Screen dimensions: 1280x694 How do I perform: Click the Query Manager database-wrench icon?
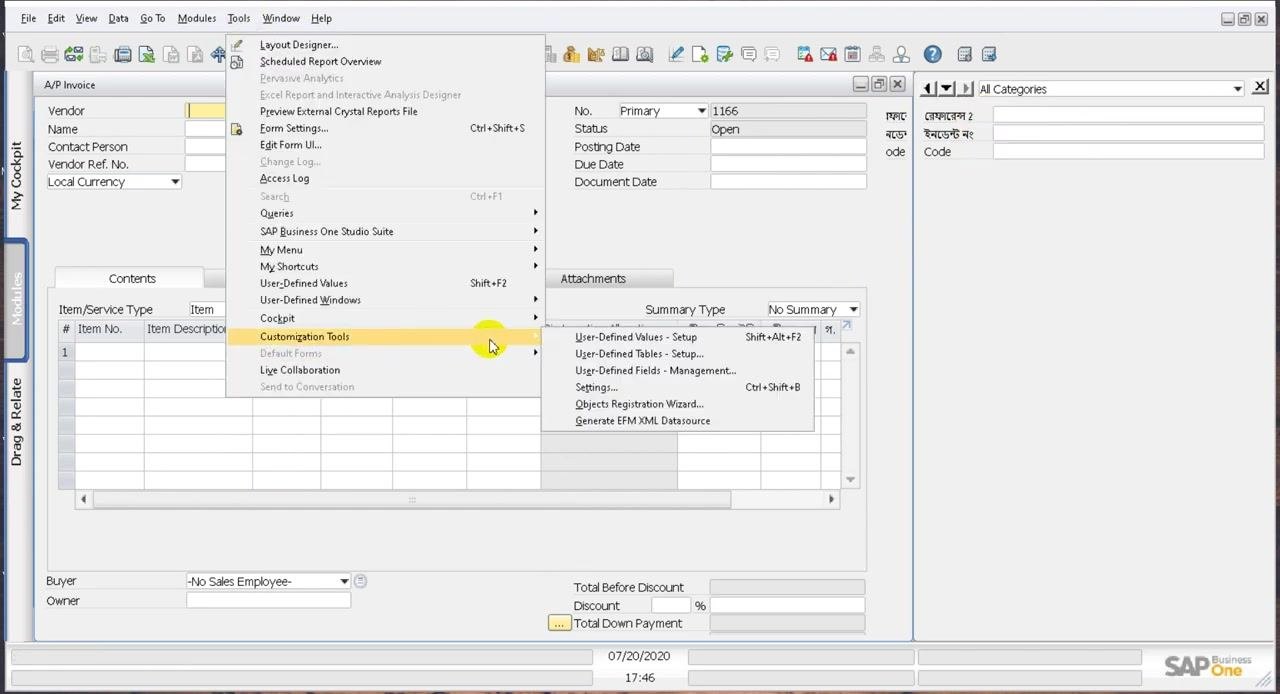pyautogui.click(x=724, y=54)
